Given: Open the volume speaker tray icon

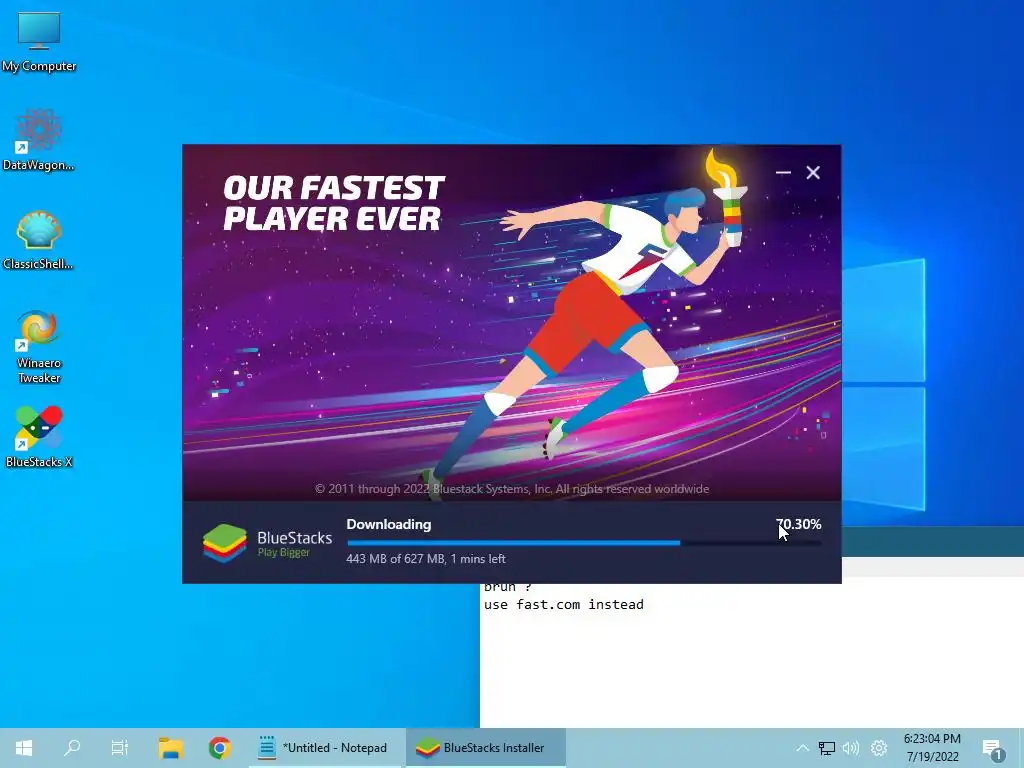Looking at the screenshot, I should pos(851,748).
